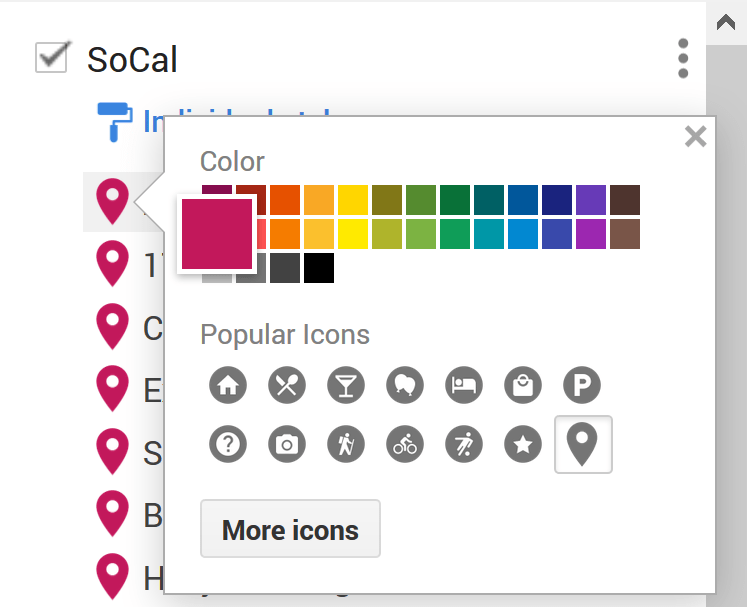Pick the yellow color swatch
Screen dimensions: 747x607
353,234
